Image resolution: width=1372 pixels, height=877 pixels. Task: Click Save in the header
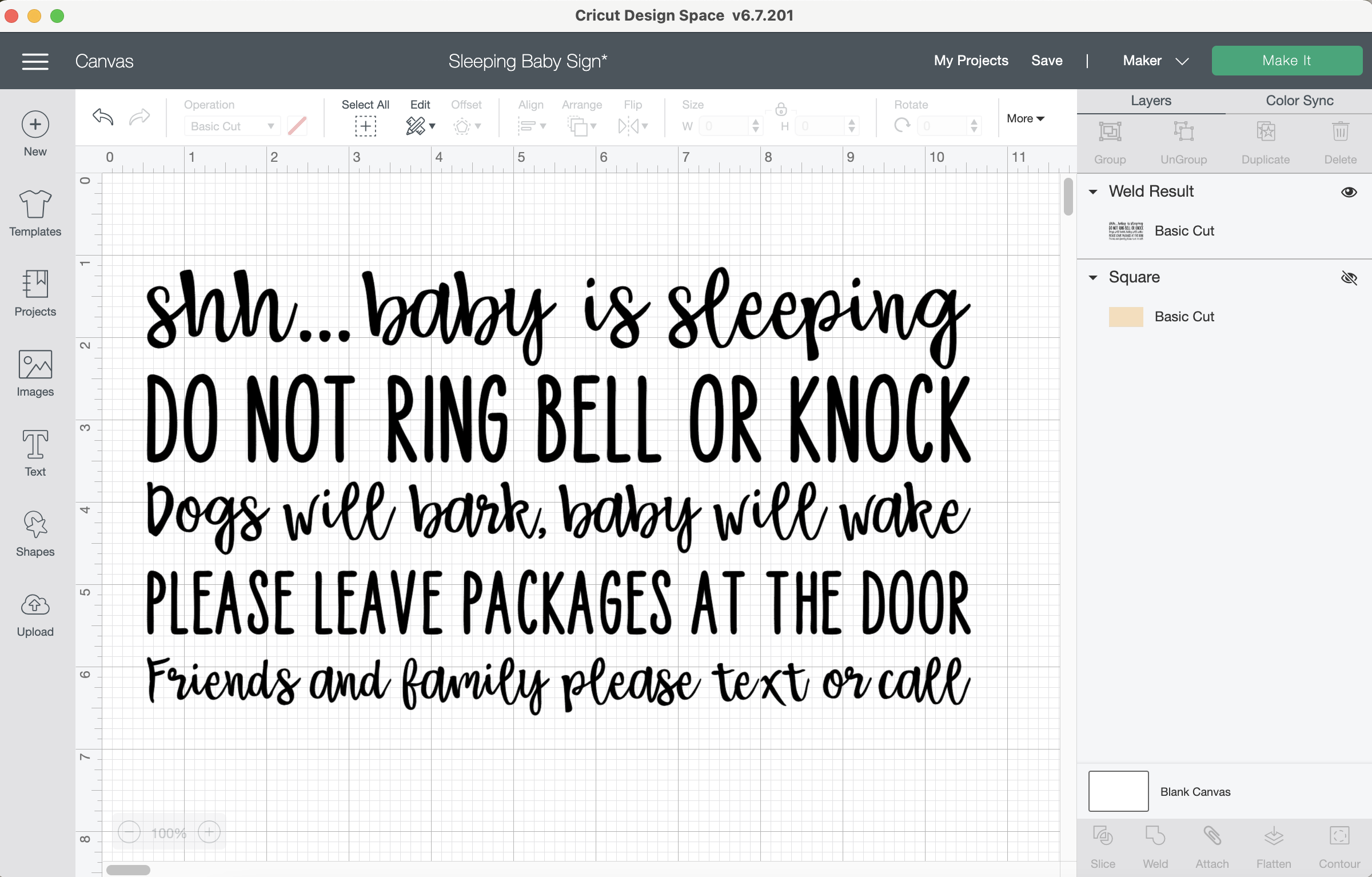1047,61
